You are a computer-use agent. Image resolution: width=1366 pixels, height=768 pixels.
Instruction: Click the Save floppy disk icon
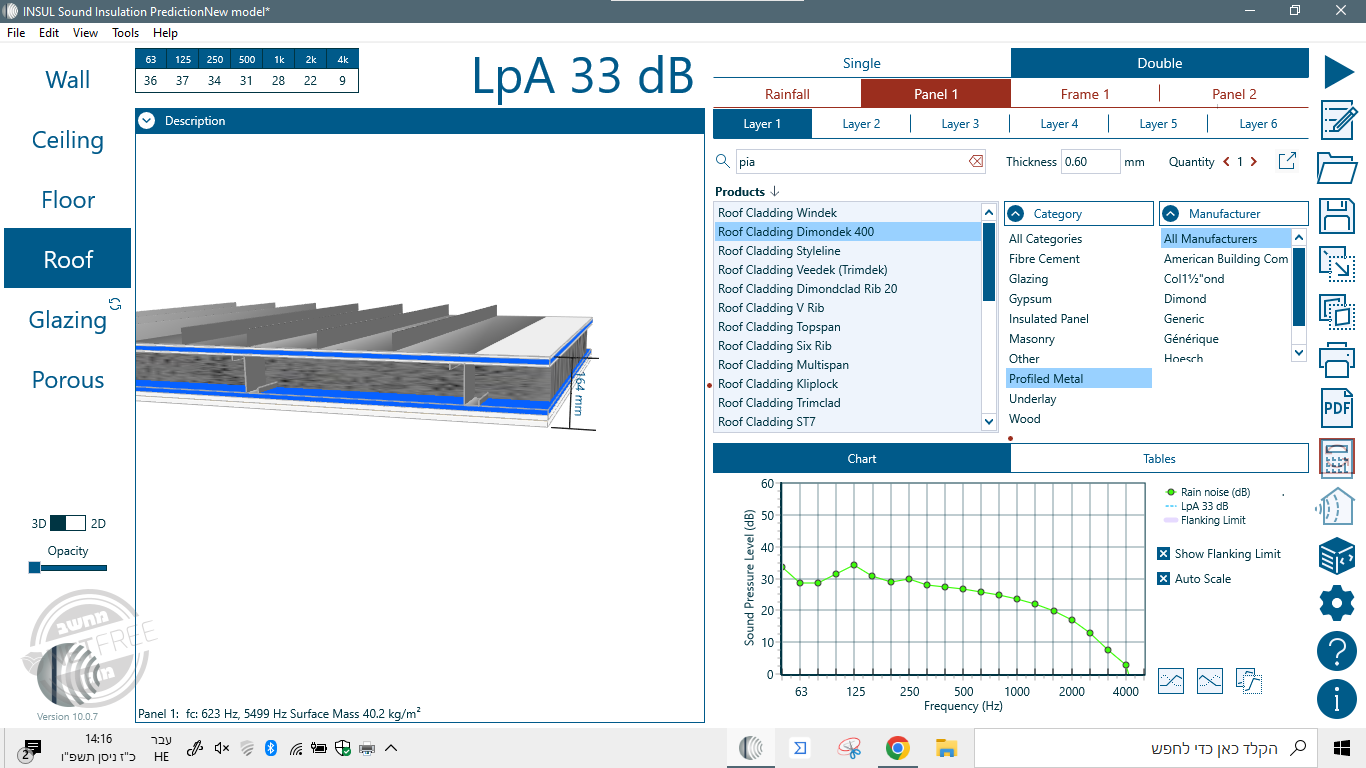point(1337,216)
